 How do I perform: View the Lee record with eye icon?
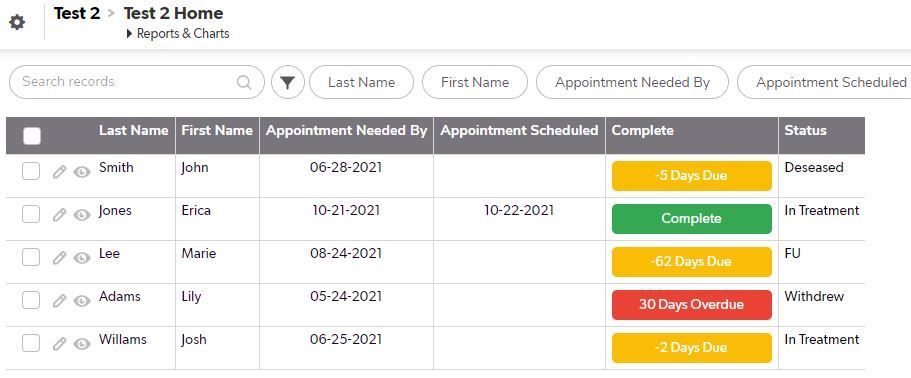pyautogui.click(x=82, y=258)
